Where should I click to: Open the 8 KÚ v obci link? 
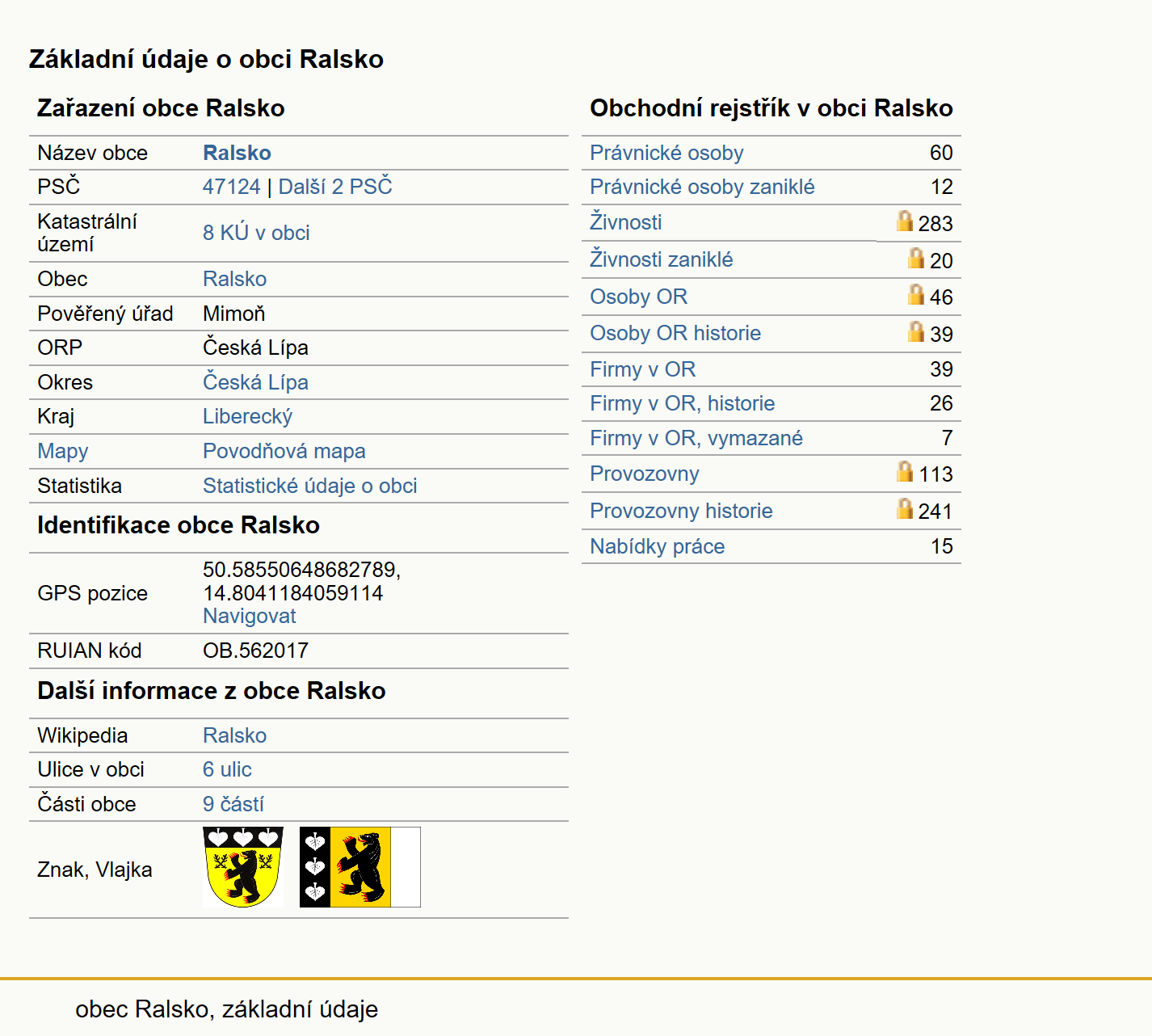(256, 233)
